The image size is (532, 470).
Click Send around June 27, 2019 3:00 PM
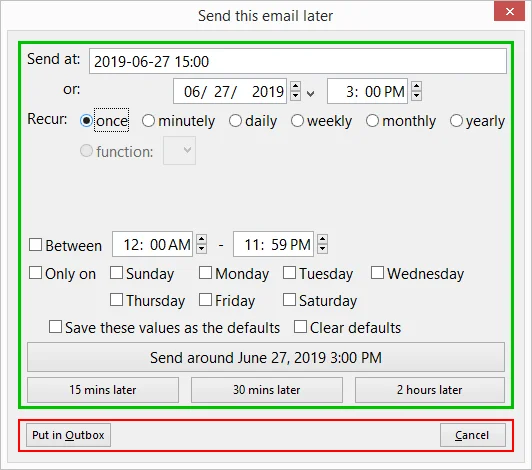click(x=266, y=357)
